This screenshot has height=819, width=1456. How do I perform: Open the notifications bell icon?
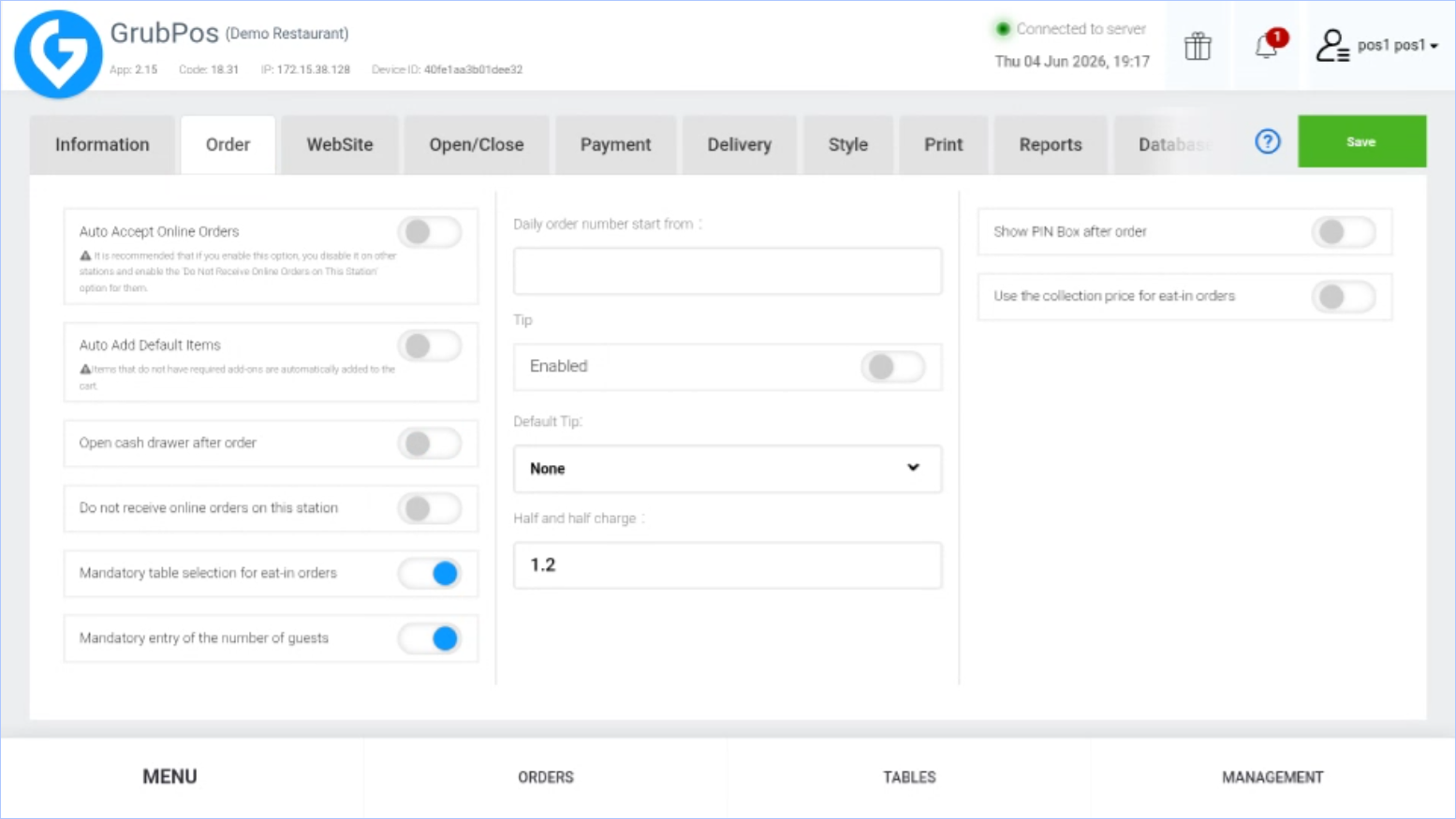pyautogui.click(x=1268, y=45)
